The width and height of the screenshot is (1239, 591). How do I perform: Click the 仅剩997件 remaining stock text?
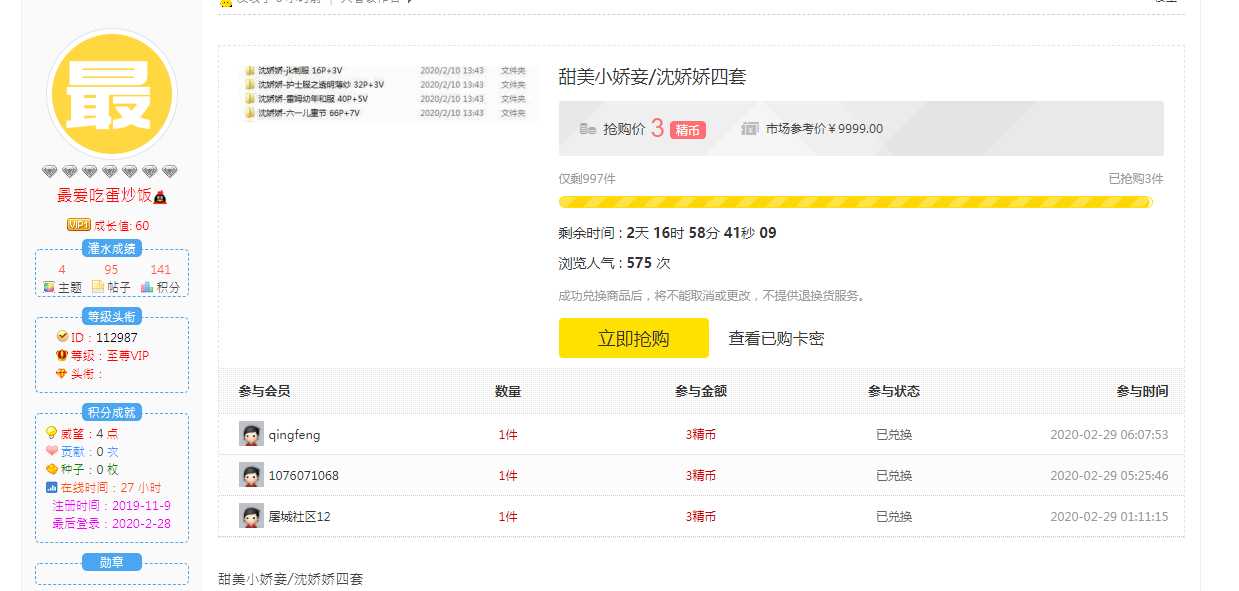click(x=587, y=179)
